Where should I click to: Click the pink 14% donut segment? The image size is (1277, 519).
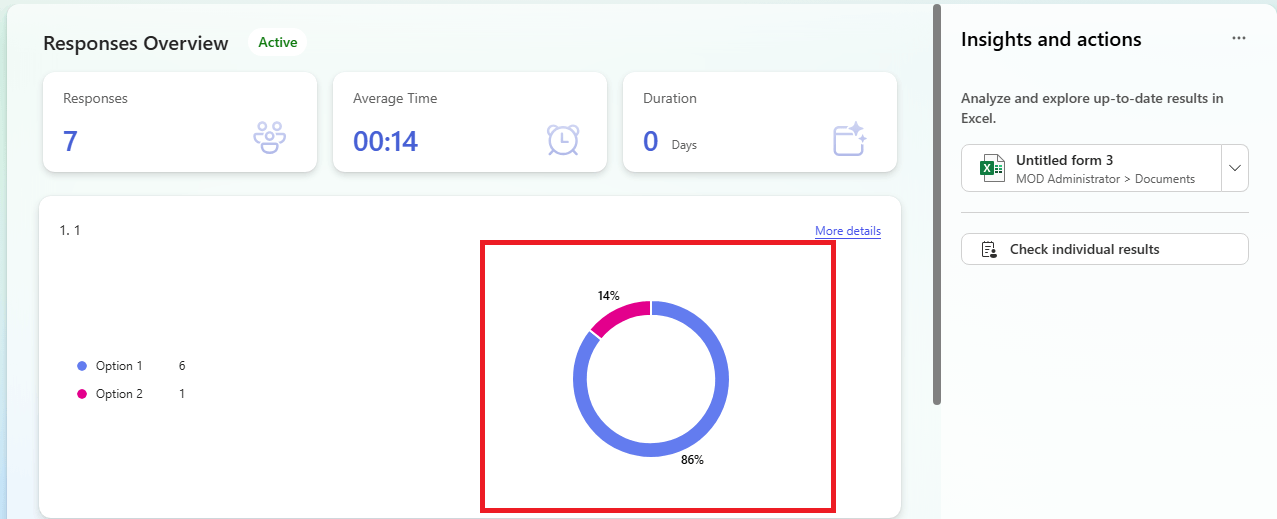pos(622,315)
